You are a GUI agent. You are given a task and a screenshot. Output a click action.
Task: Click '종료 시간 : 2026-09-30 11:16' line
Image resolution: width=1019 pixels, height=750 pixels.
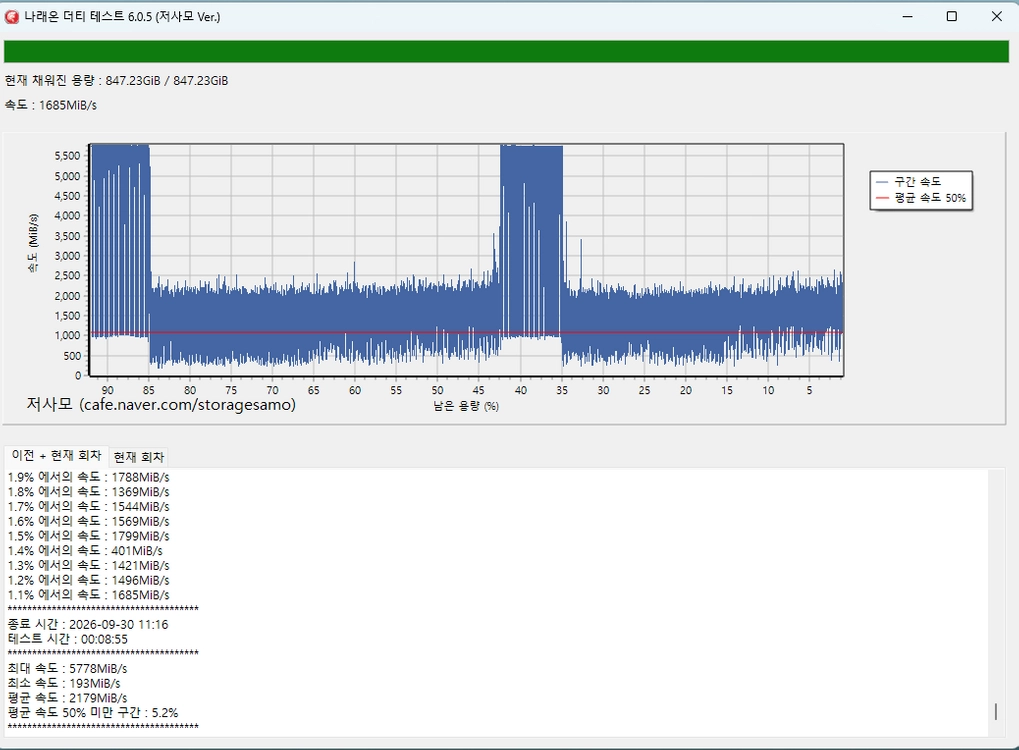click(88, 625)
